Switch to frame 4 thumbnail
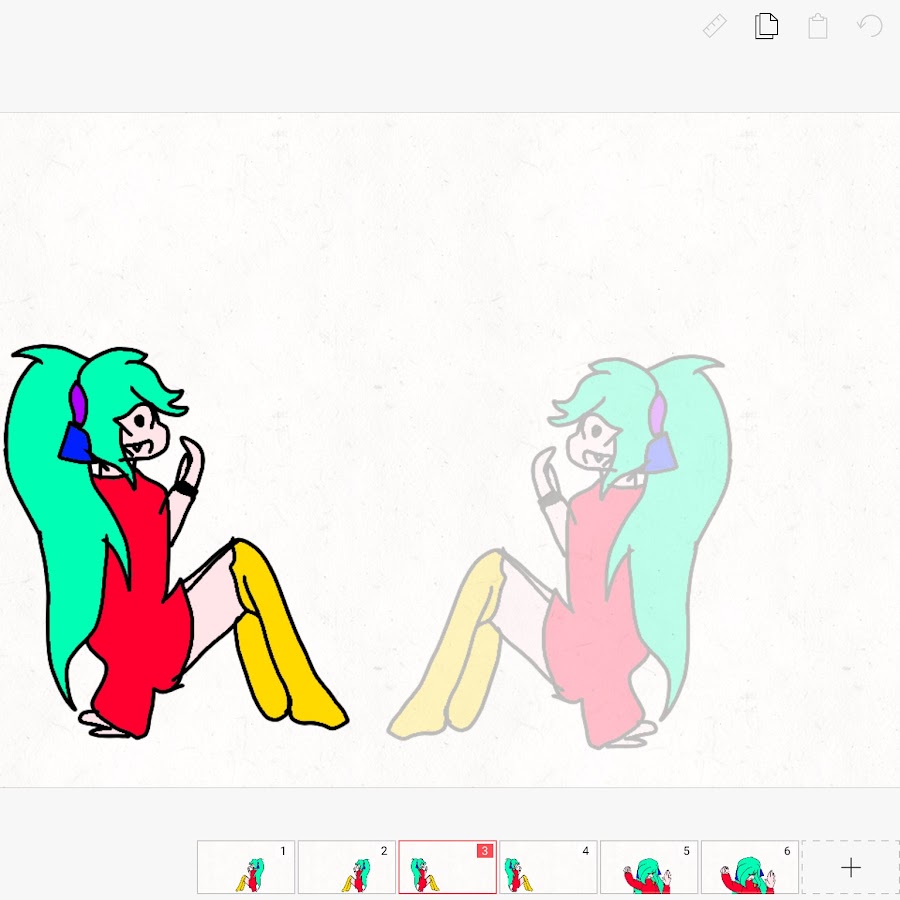 548,867
